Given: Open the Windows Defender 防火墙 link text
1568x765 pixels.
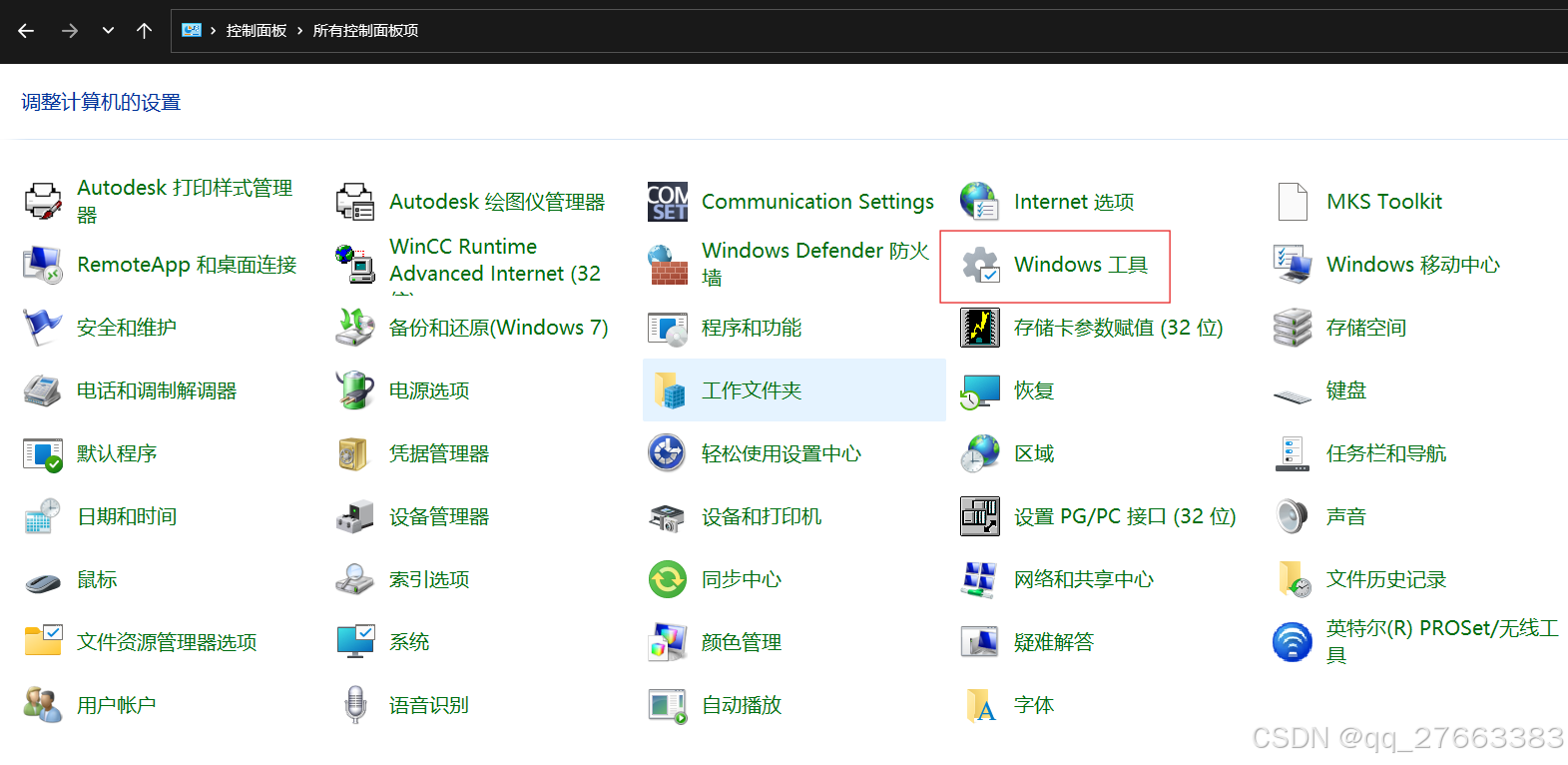Looking at the screenshot, I should (x=815, y=264).
